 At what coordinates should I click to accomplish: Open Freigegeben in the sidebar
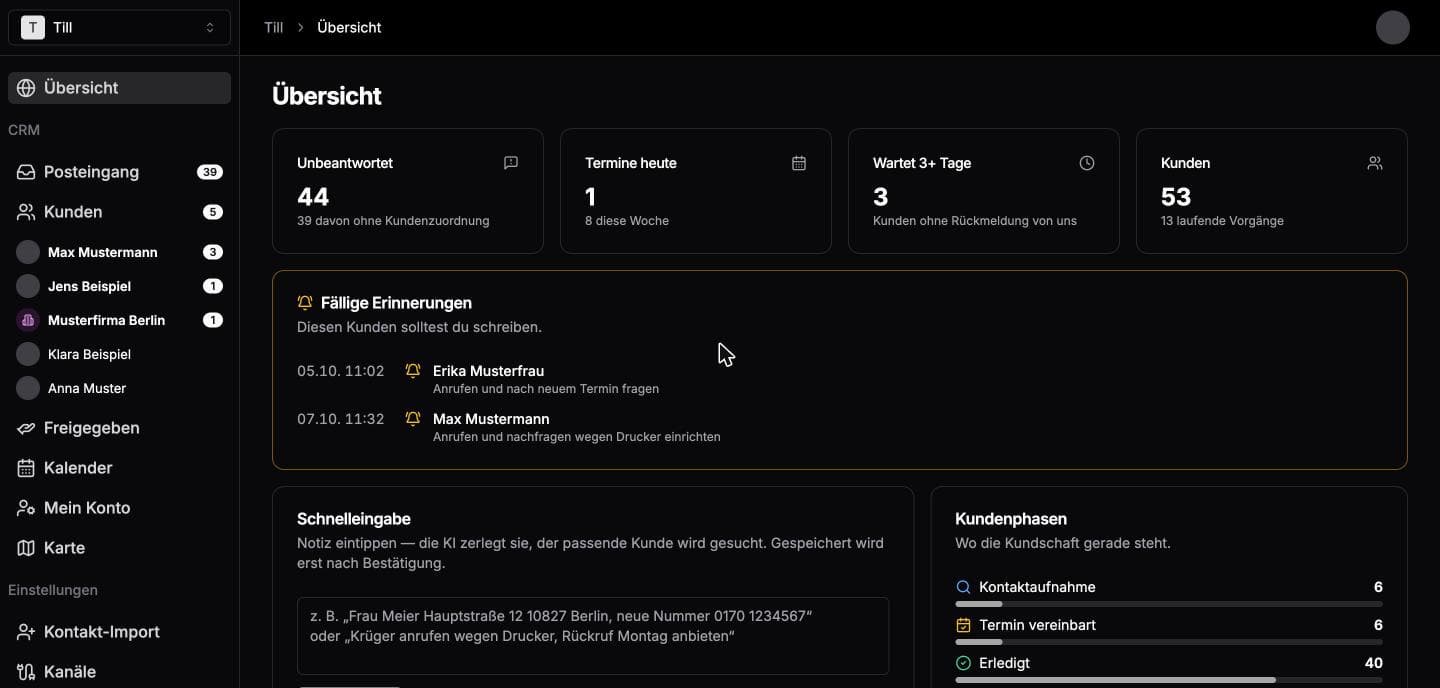click(x=119, y=428)
